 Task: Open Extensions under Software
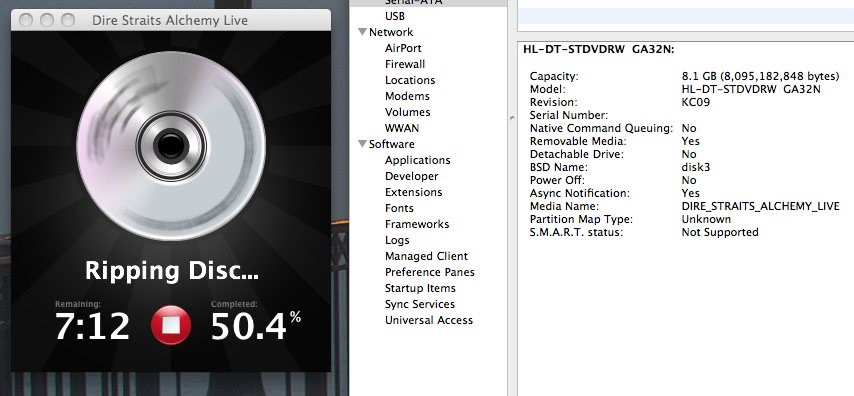pyautogui.click(x=413, y=192)
